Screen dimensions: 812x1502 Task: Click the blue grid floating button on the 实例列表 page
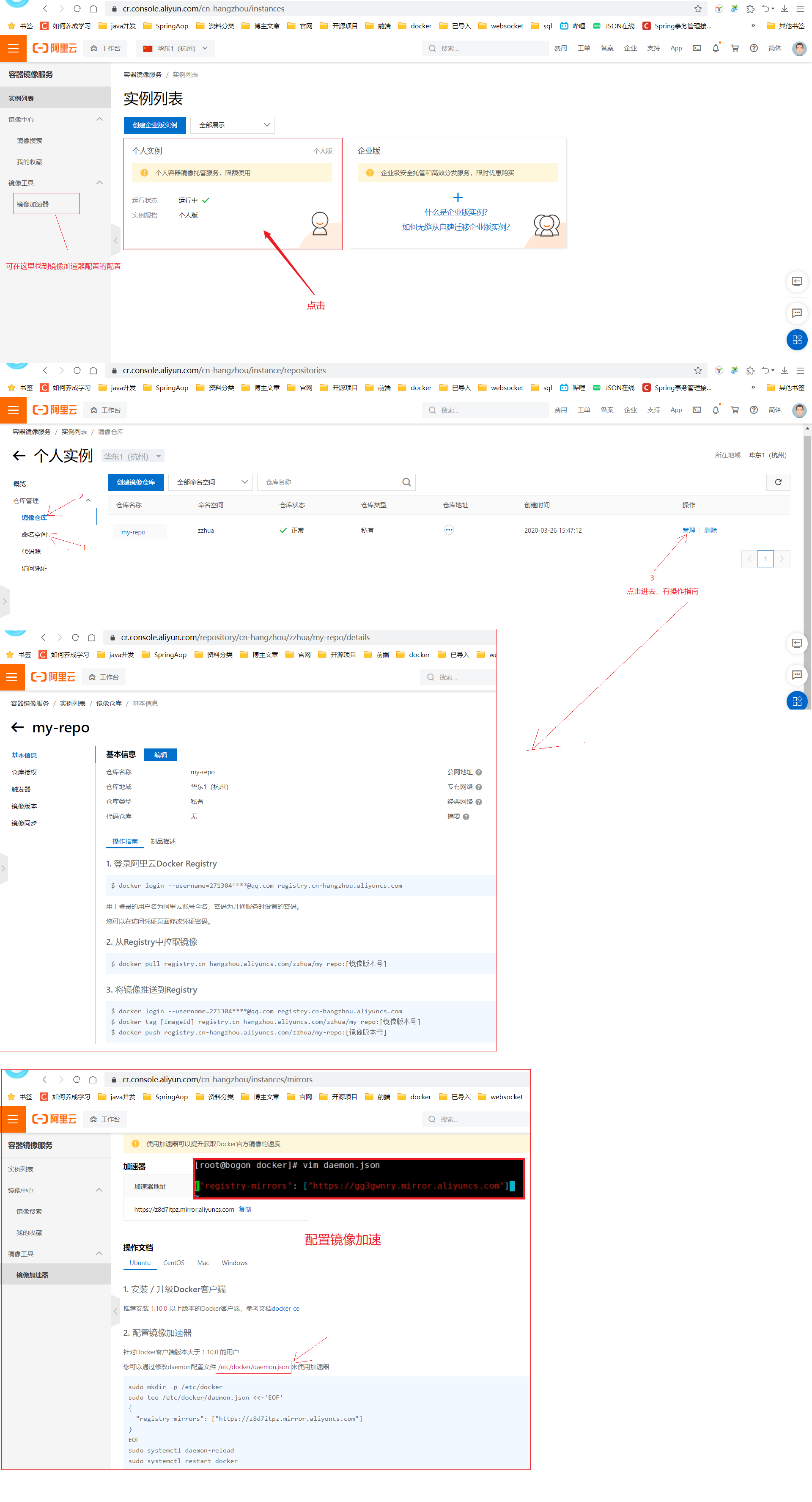pyautogui.click(x=797, y=339)
